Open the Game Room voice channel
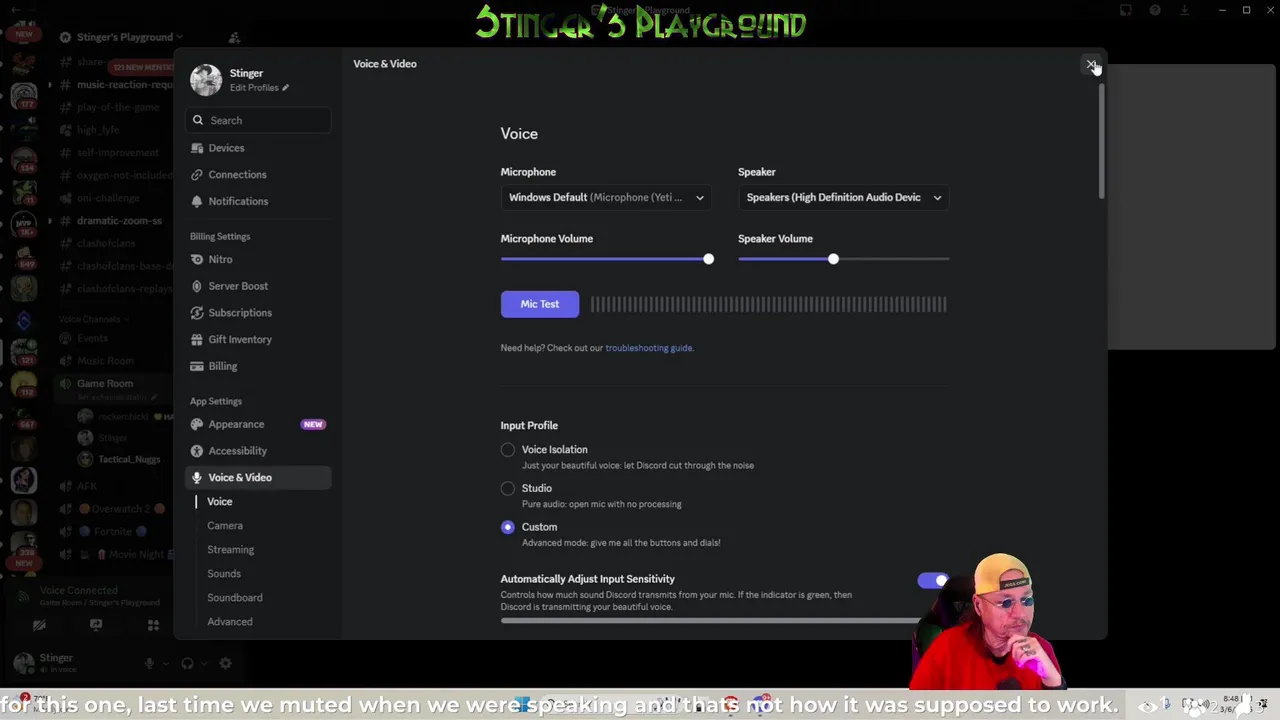The image size is (1280, 720). pos(105,384)
